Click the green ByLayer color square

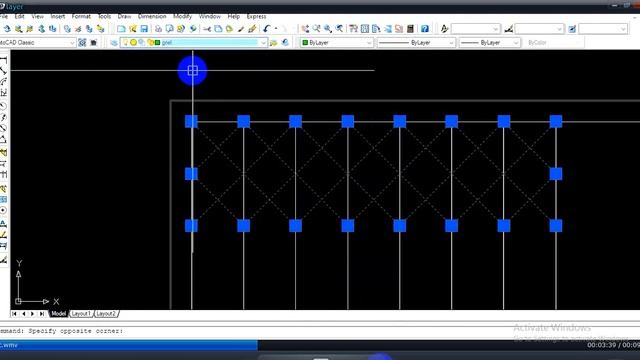(305, 42)
